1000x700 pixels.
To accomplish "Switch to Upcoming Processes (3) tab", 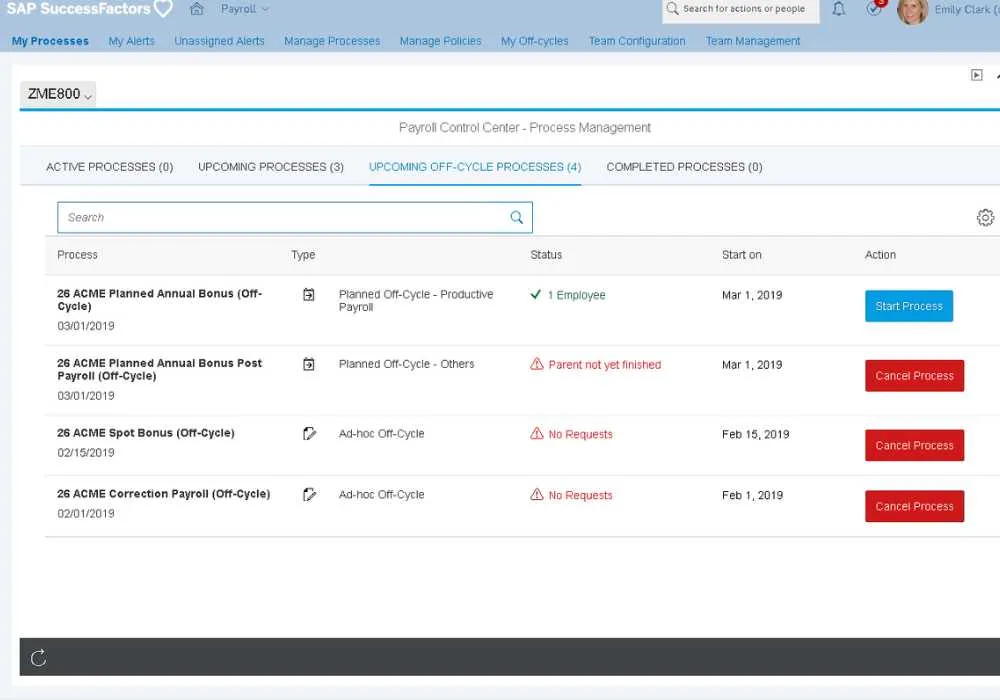I will click(x=271, y=167).
